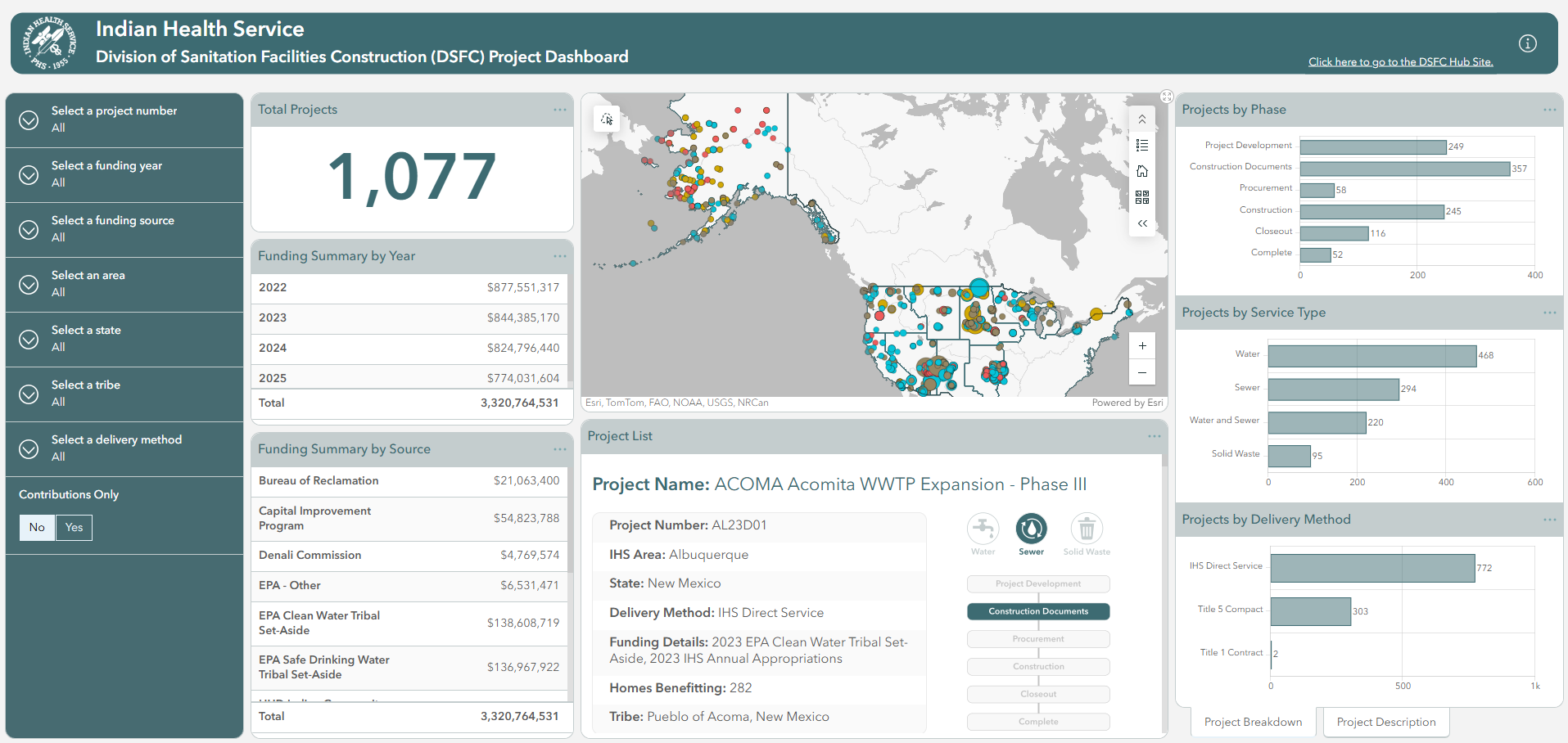
Task: Zoom out on the map
Action: pyautogui.click(x=1142, y=373)
